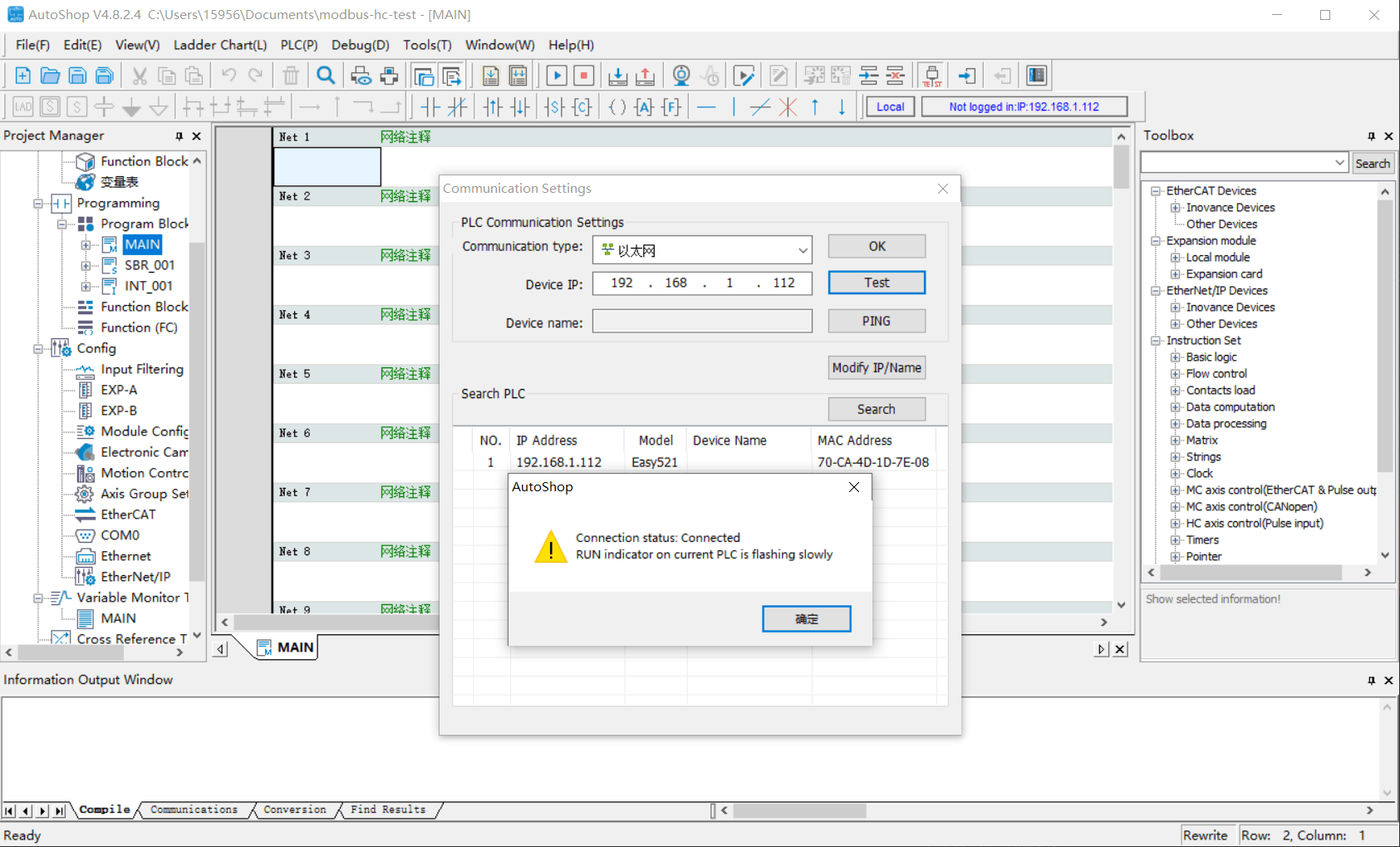Click the Download to PLC icon
Viewport: 1400px width, 847px height.
617,76
